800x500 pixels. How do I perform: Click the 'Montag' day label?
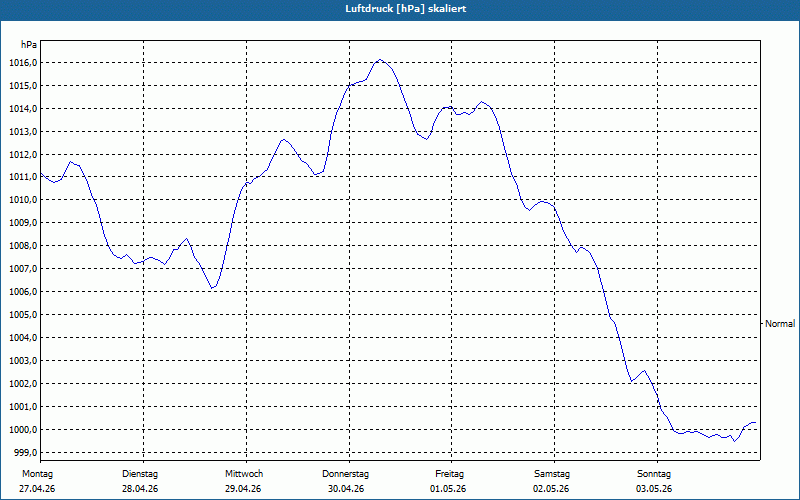pyautogui.click(x=37, y=474)
